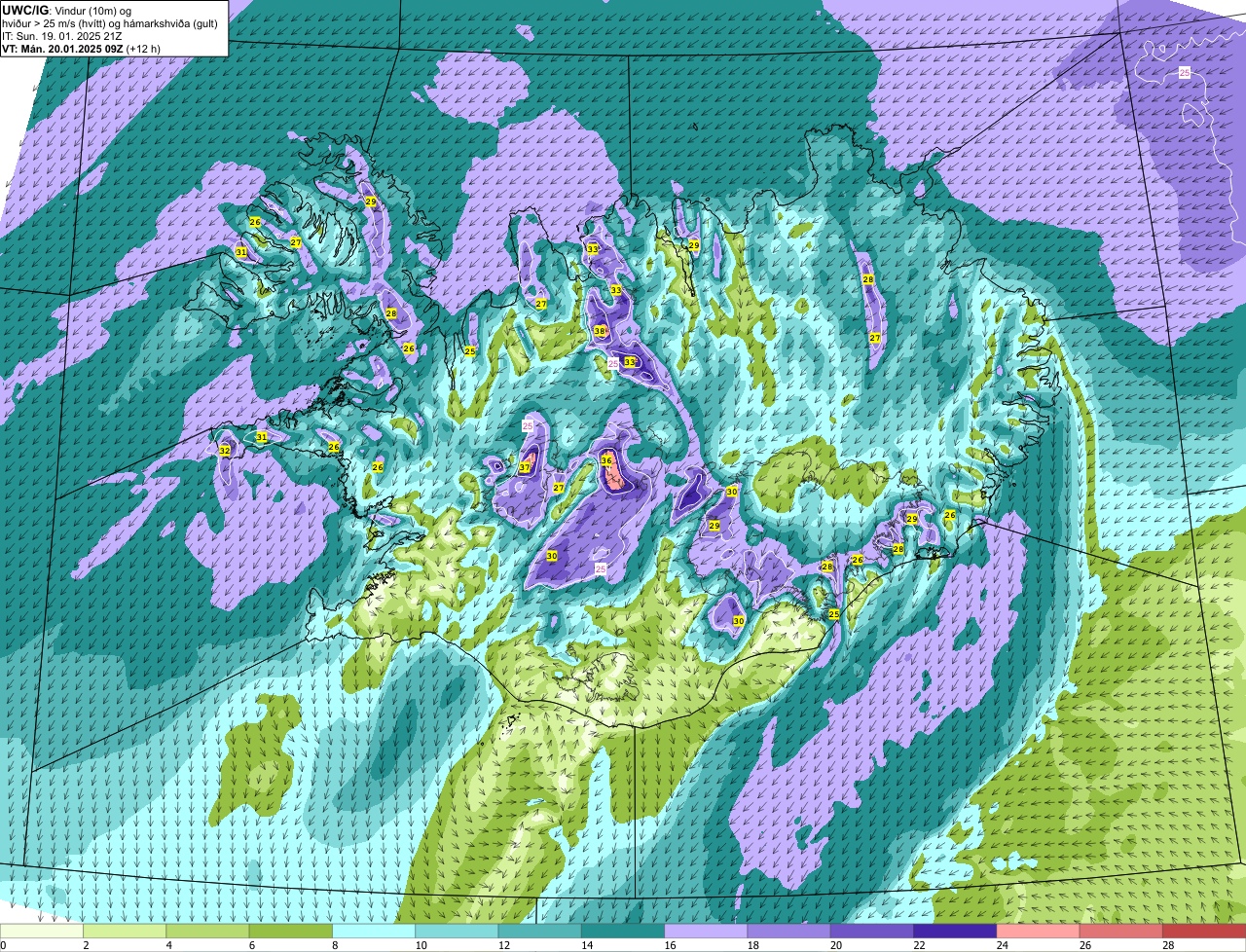Click the 2–4 m/s light green swatch
The height and width of the screenshot is (952, 1246).
pyautogui.click(x=126, y=931)
